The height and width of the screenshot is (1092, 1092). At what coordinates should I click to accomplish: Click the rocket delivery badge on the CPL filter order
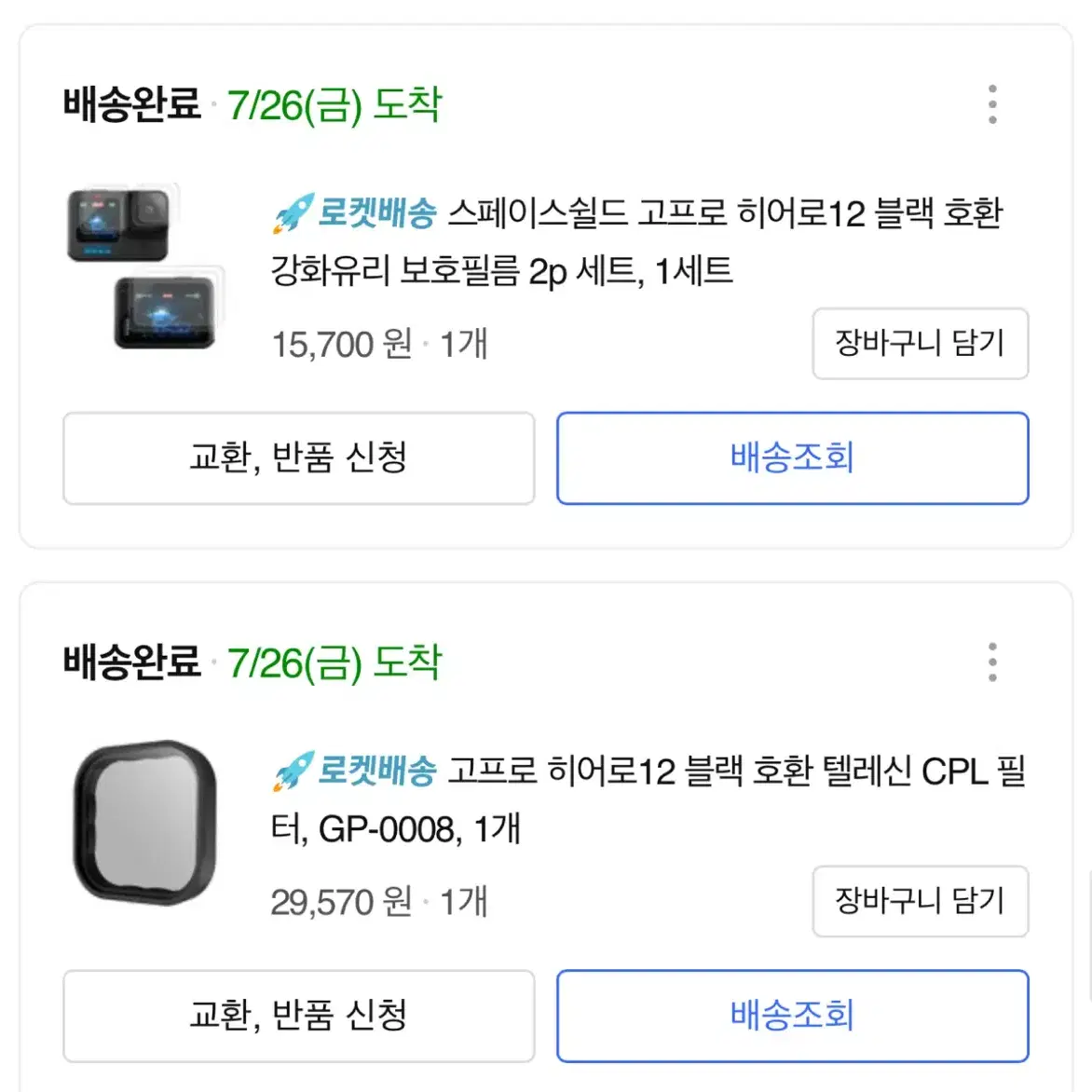point(354,771)
